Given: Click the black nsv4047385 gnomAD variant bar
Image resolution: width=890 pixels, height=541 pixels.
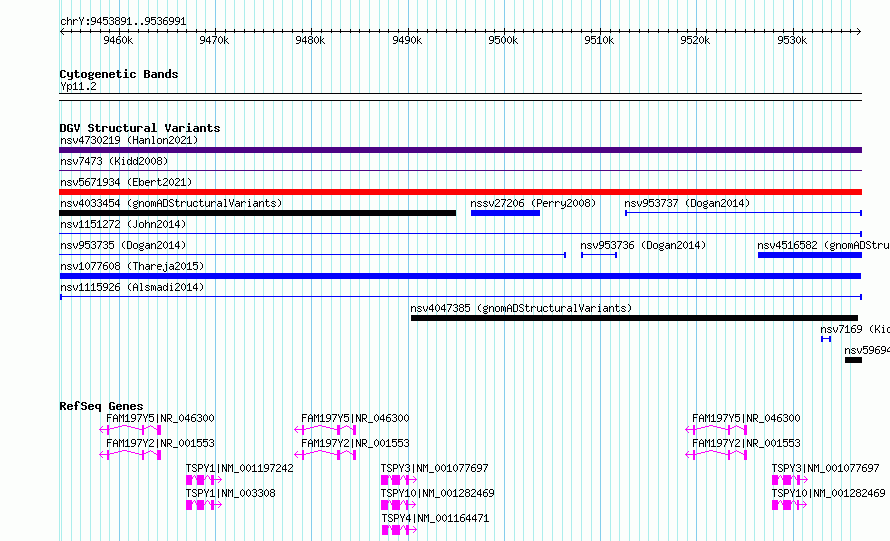Looking at the screenshot, I should click(x=634, y=318).
